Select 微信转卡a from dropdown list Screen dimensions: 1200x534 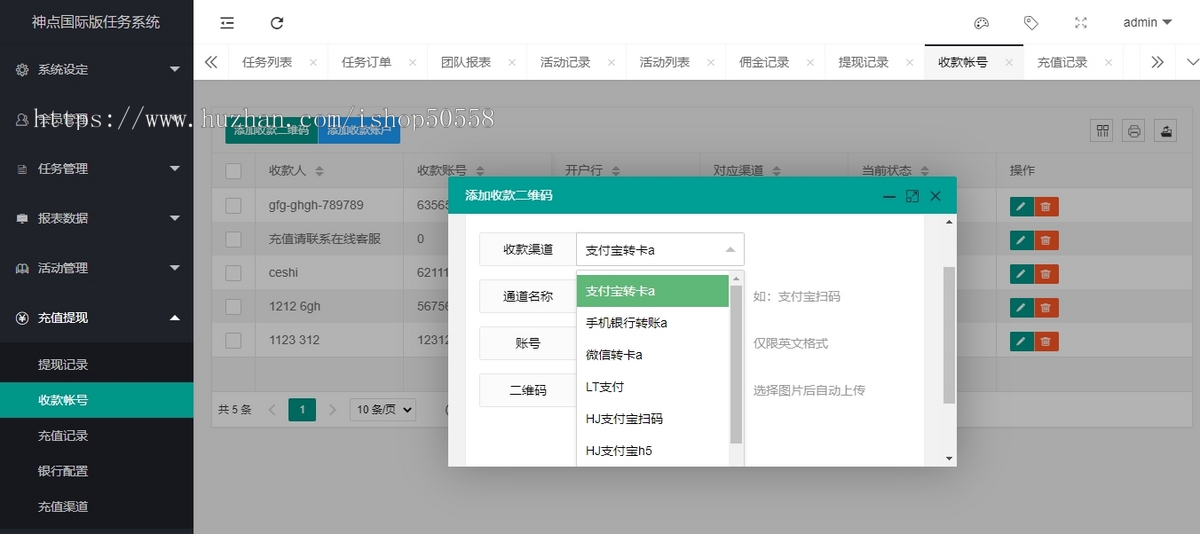pyautogui.click(x=653, y=355)
